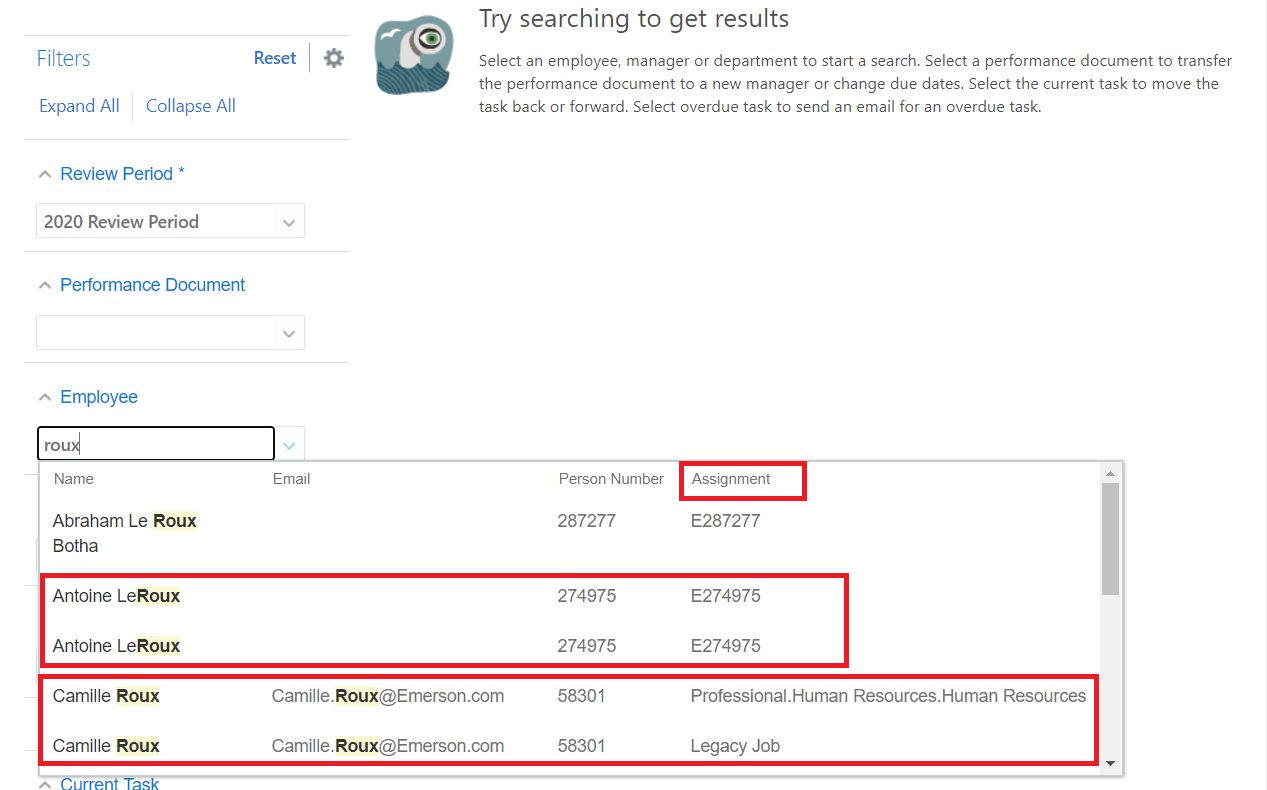
Task: Click the Assignment column header
Action: [731, 479]
